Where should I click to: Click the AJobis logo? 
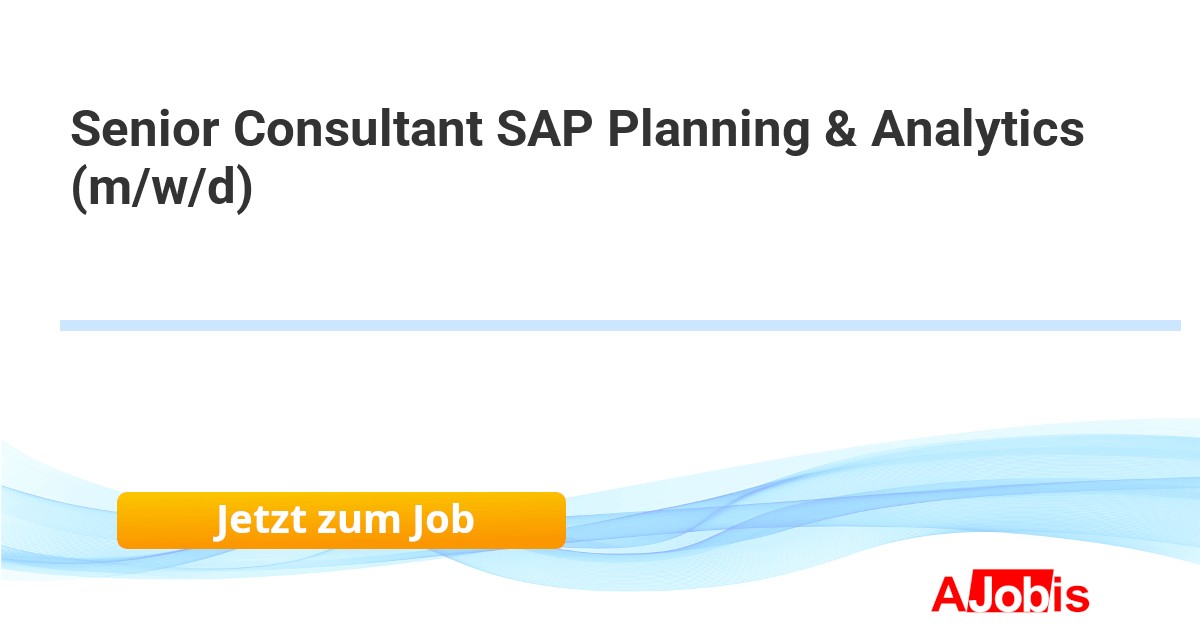pyautogui.click(x=1010, y=593)
